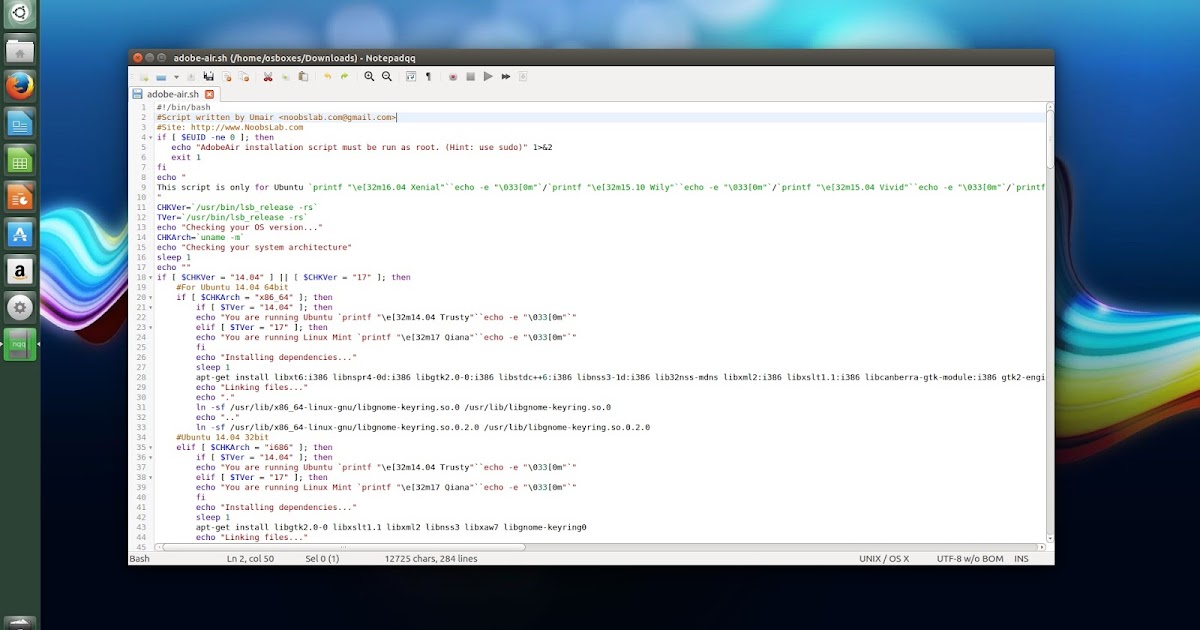1200x630 pixels.
Task: Toggle display of invisible characters
Action: 428,77
